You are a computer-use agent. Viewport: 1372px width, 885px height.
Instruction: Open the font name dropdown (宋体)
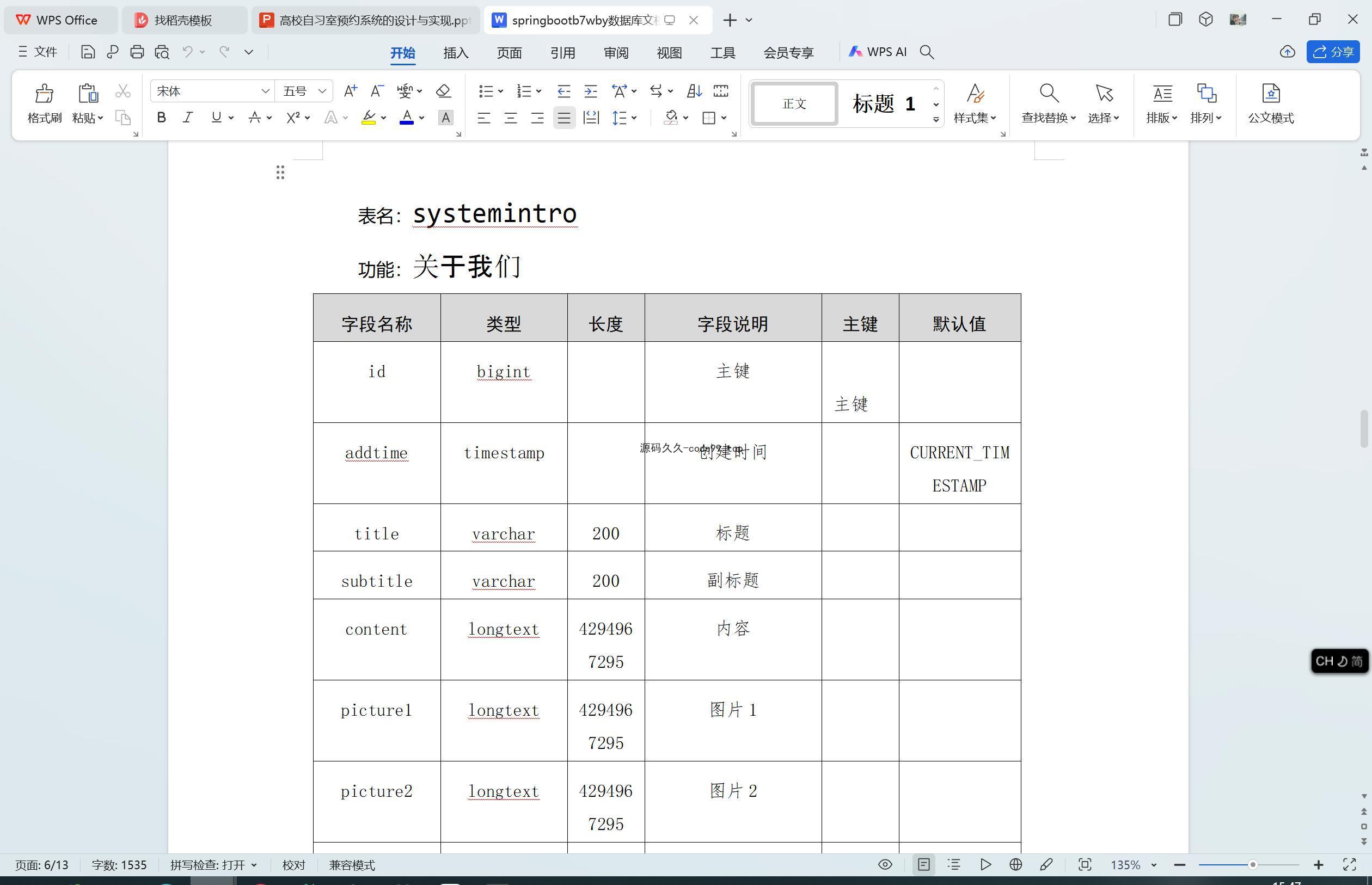click(x=265, y=91)
